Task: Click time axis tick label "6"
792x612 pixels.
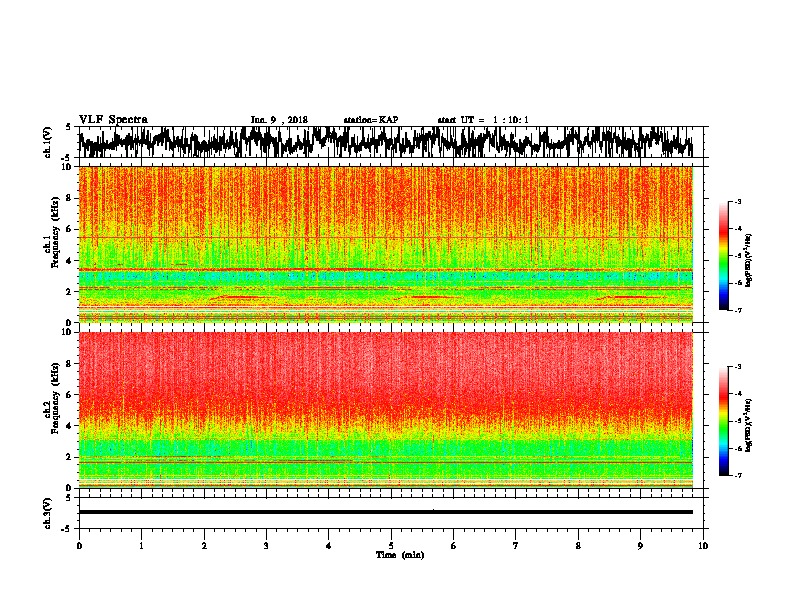Action: pos(454,546)
